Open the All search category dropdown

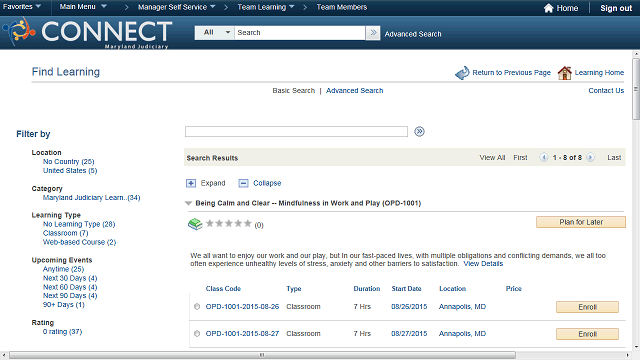pyautogui.click(x=214, y=33)
